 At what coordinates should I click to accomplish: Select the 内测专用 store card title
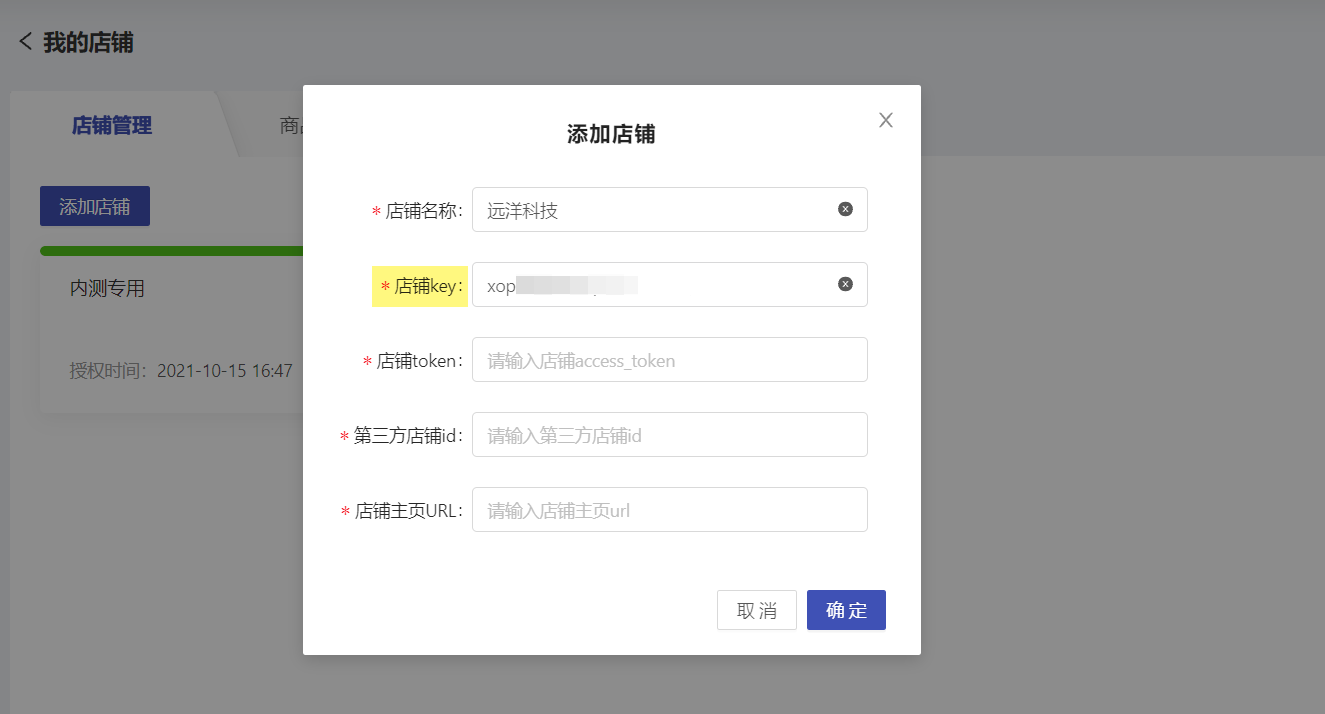pyautogui.click(x=107, y=289)
